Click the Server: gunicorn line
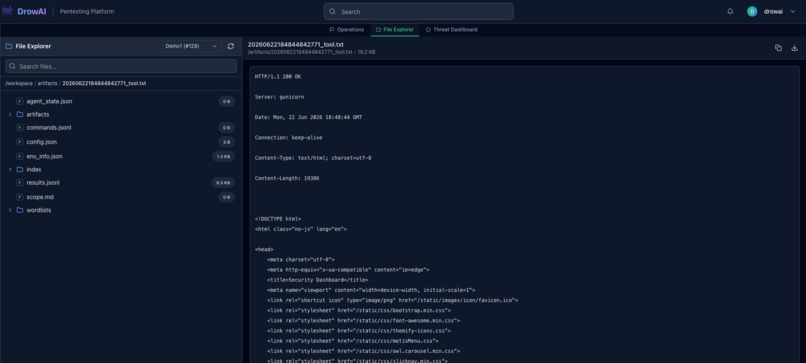Screen dimensions: 806x363 tap(281, 97)
